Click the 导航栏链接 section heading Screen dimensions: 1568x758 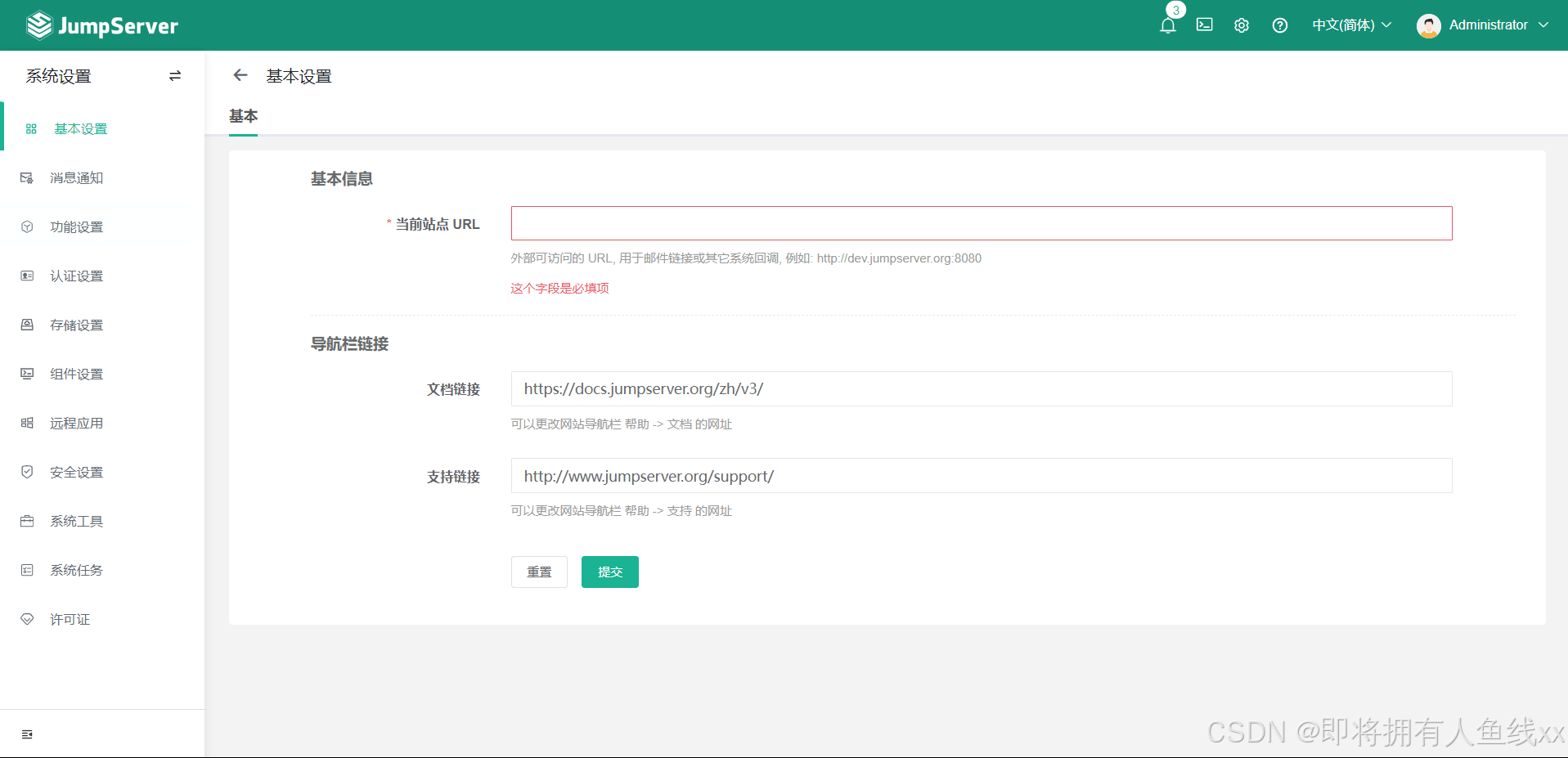pyautogui.click(x=349, y=343)
